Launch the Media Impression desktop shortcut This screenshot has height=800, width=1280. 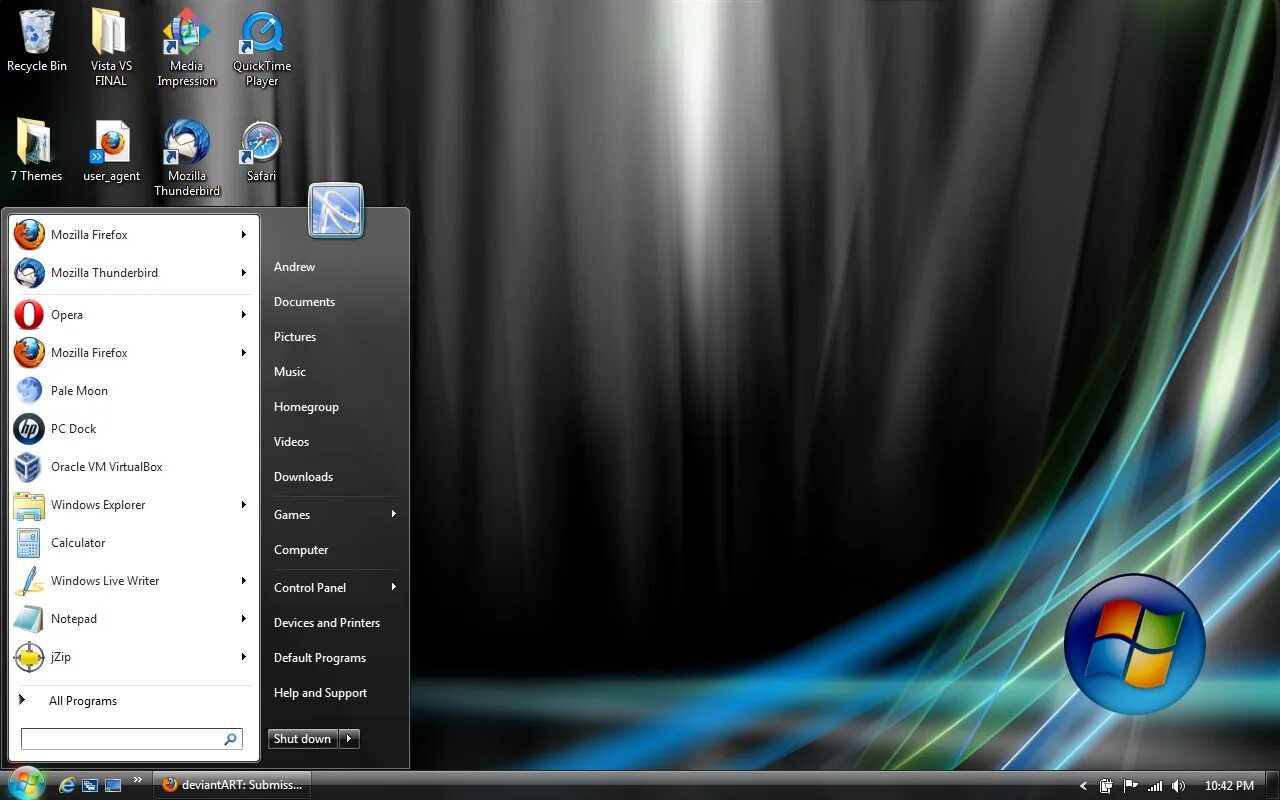point(186,47)
